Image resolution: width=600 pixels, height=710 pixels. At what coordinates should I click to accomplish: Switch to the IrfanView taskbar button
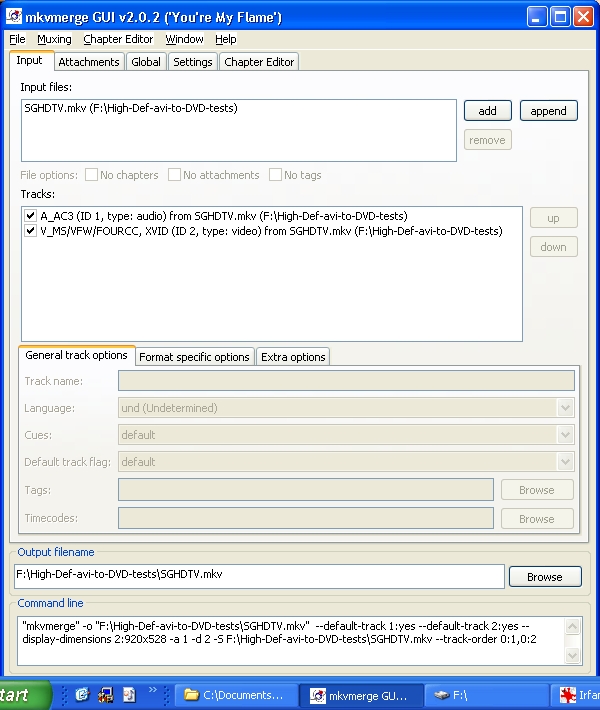click(576, 695)
